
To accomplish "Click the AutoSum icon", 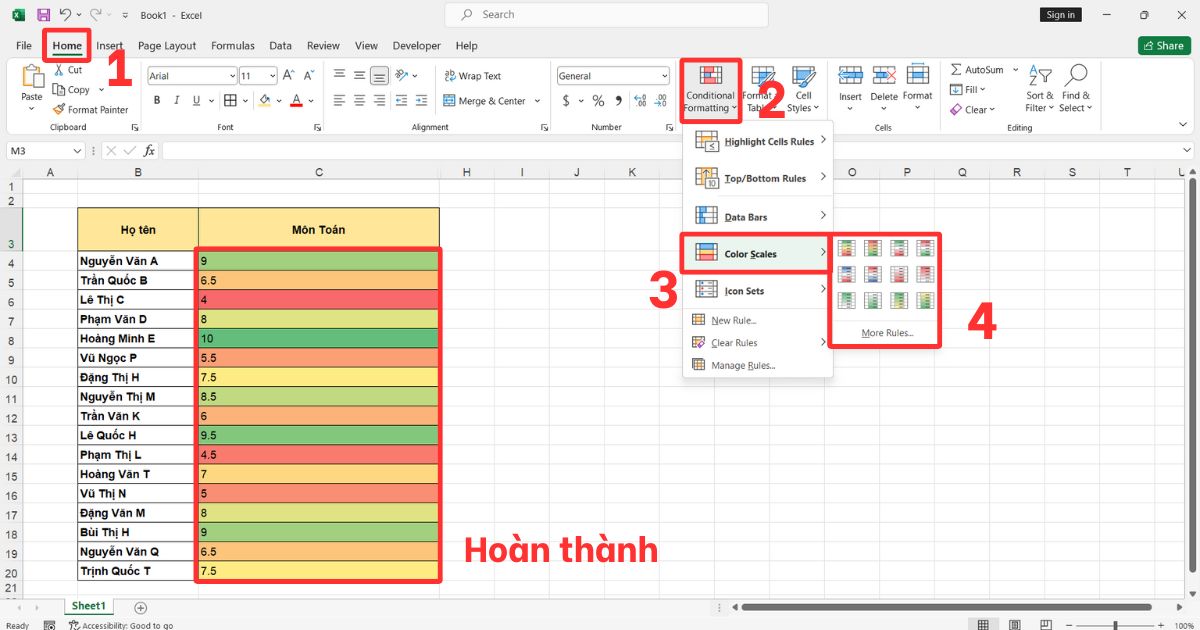I will pyautogui.click(x=956, y=70).
